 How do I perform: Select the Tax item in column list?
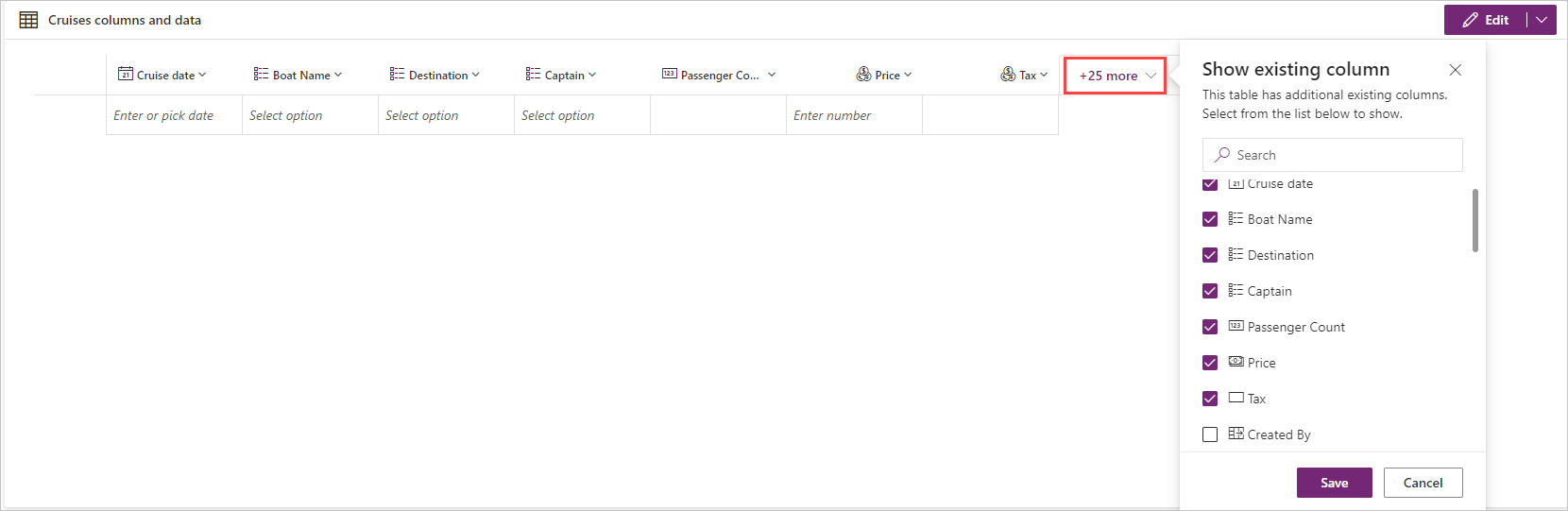1256,399
